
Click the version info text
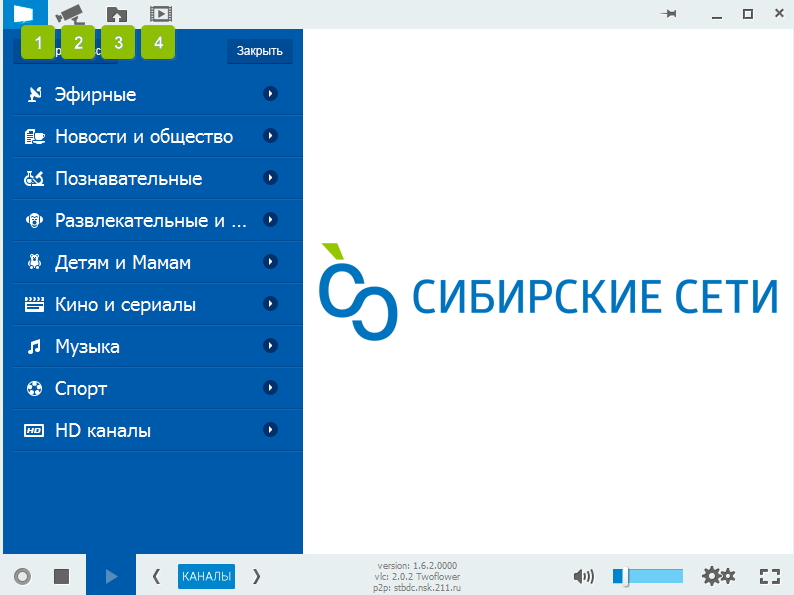pos(417,576)
